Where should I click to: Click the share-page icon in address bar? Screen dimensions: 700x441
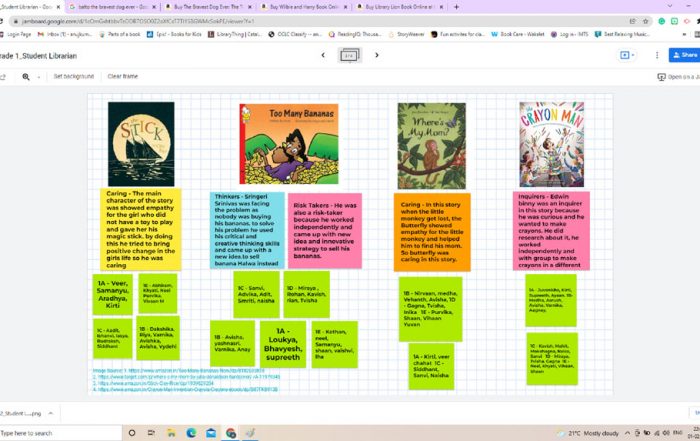pyautogui.click(x=633, y=21)
